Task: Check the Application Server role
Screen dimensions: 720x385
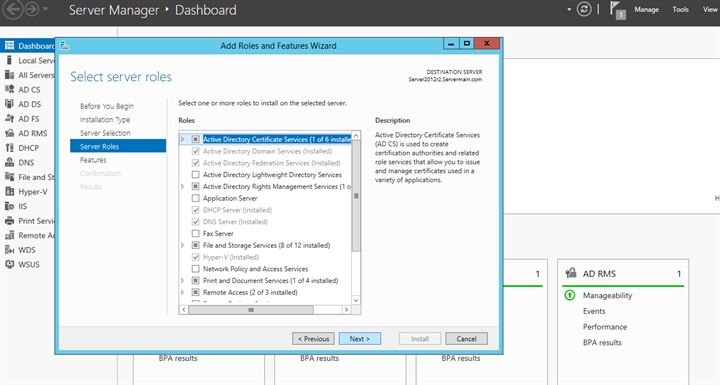Action: coord(196,198)
